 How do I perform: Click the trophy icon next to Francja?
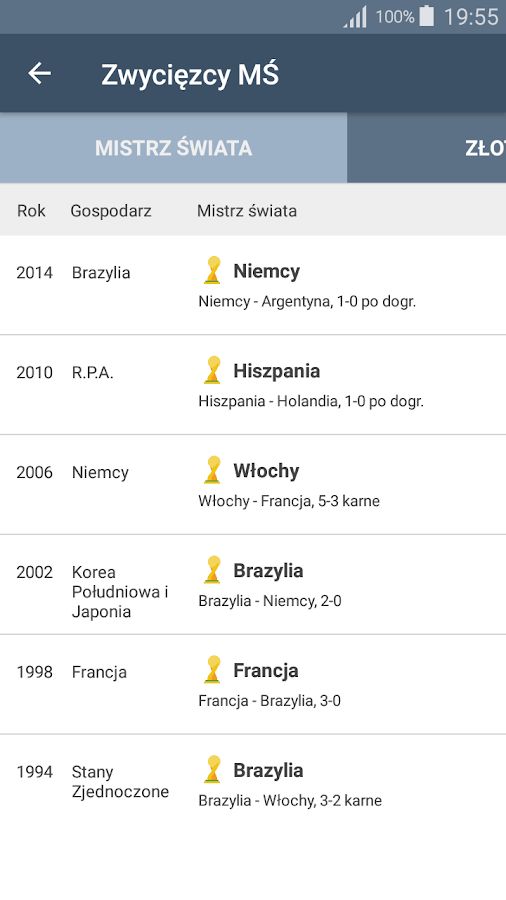pos(213,670)
